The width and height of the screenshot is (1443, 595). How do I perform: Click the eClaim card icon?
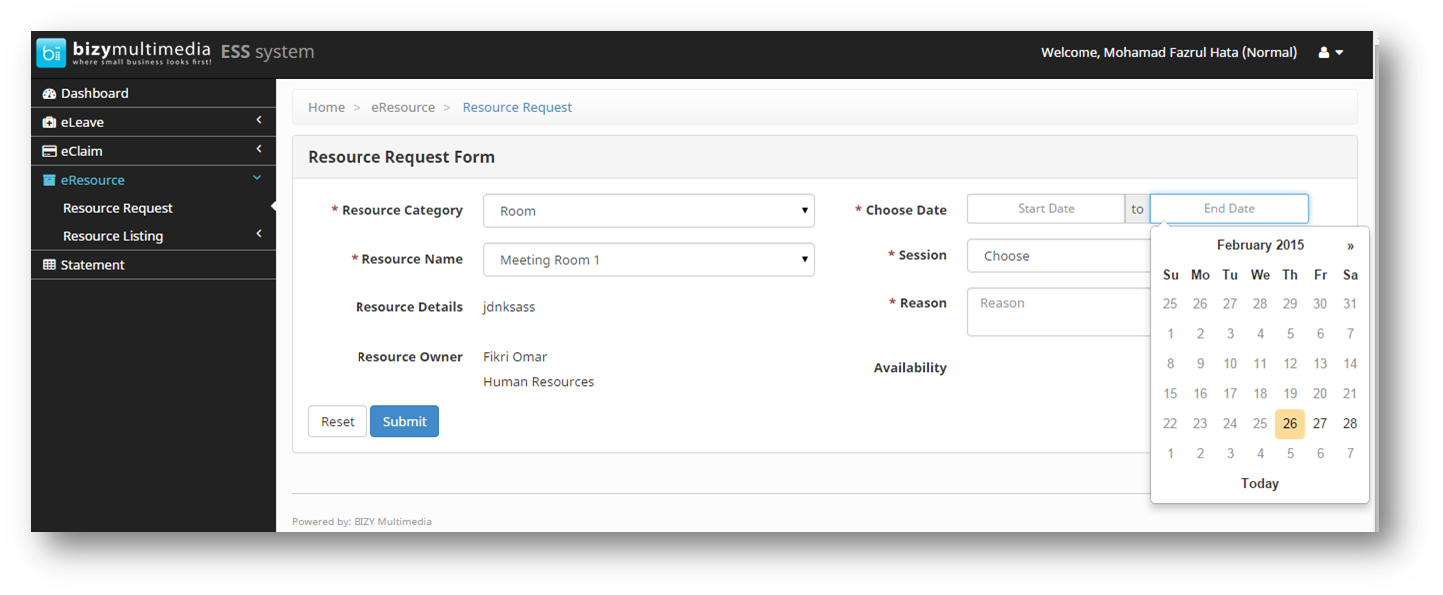click(x=49, y=151)
